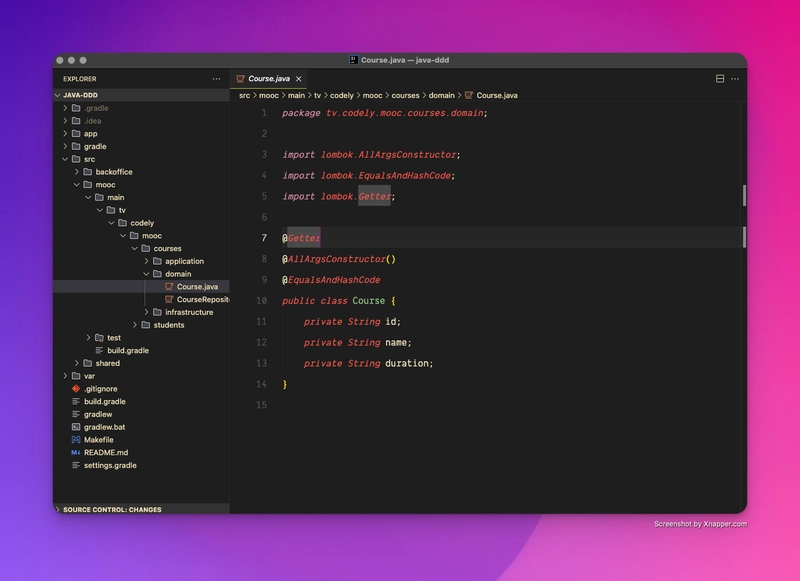The image size is (800, 581).
Task: Click the test folder icon
Action: [99, 338]
